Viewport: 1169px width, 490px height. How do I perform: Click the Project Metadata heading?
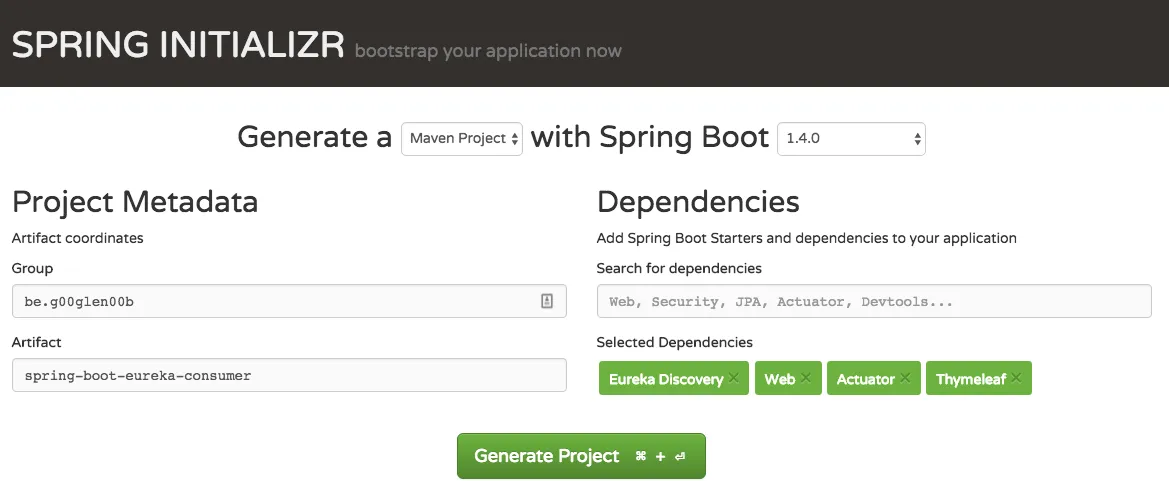pos(135,202)
